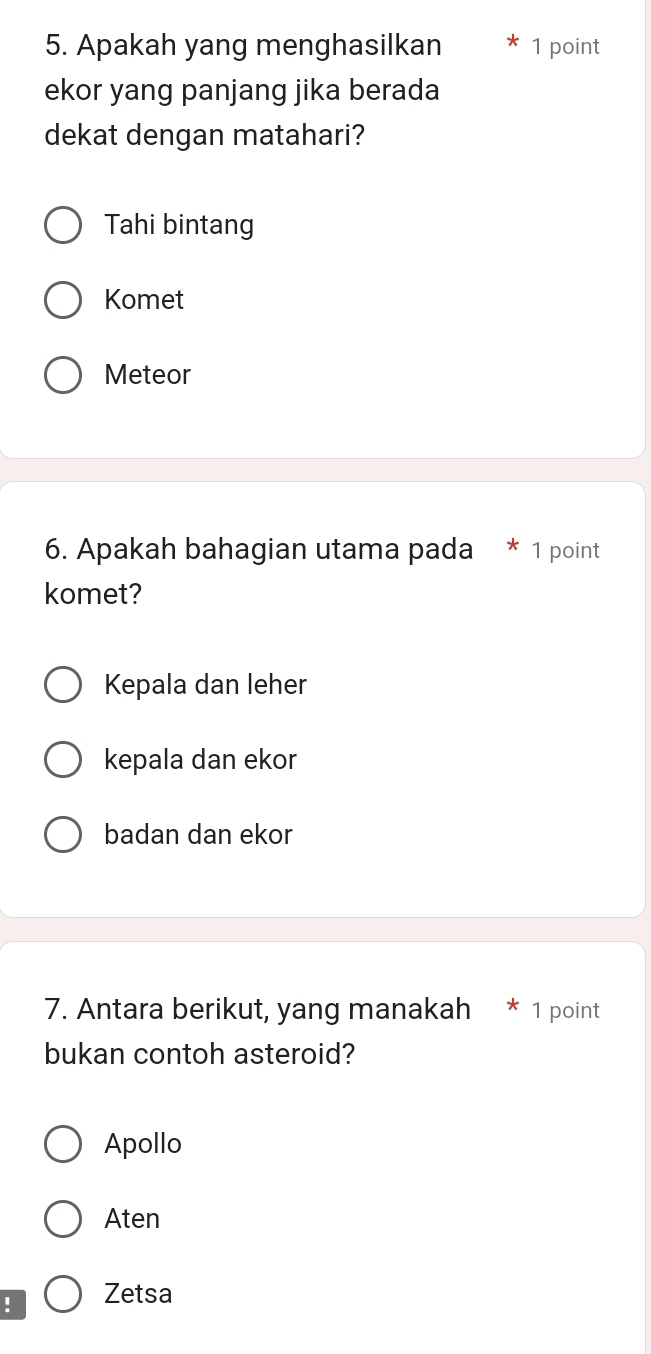Image resolution: width=651 pixels, height=1354 pixels.
Task: Click question 6 text about bahagian komet
Action: point(259,572)
